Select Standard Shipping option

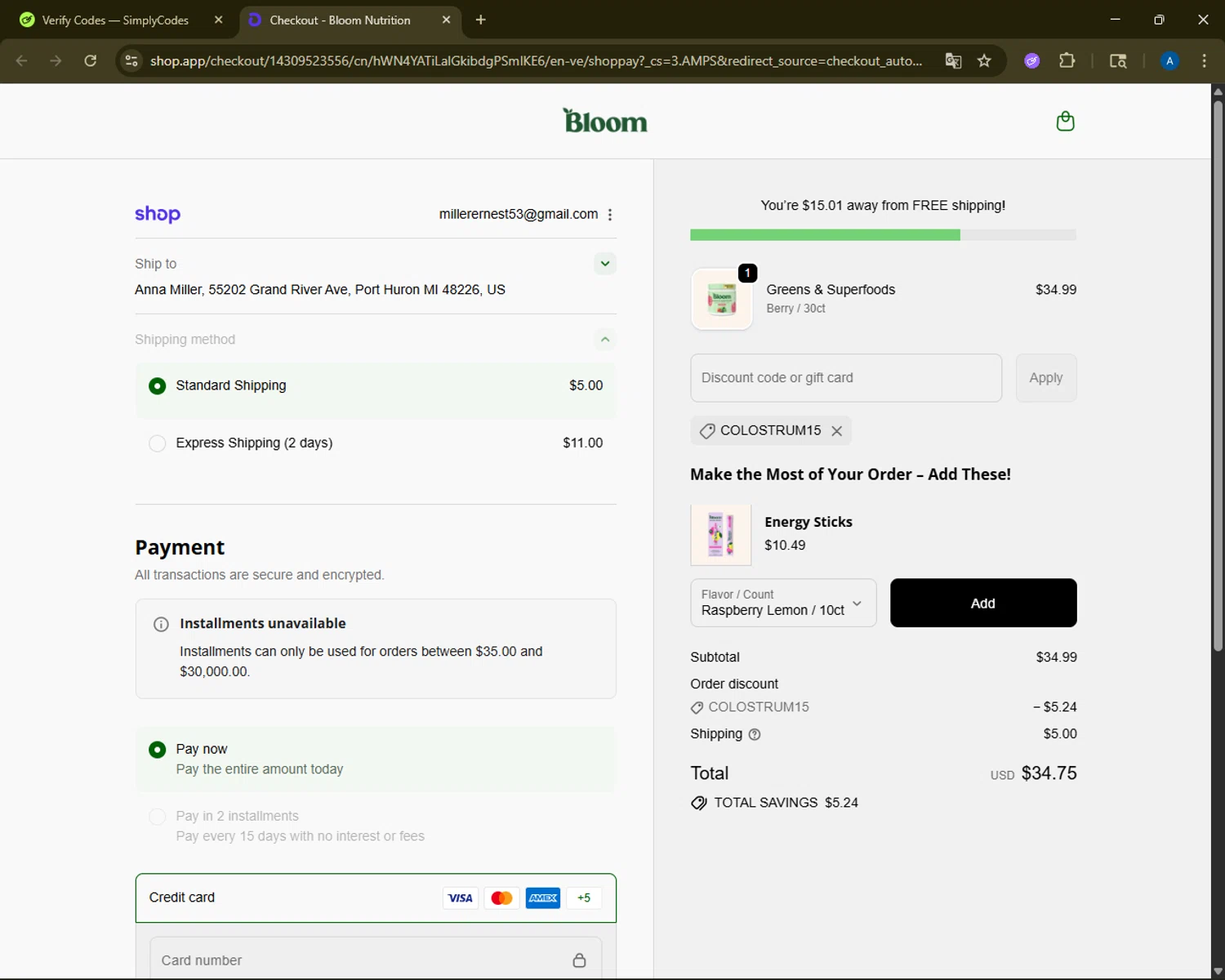158,385
